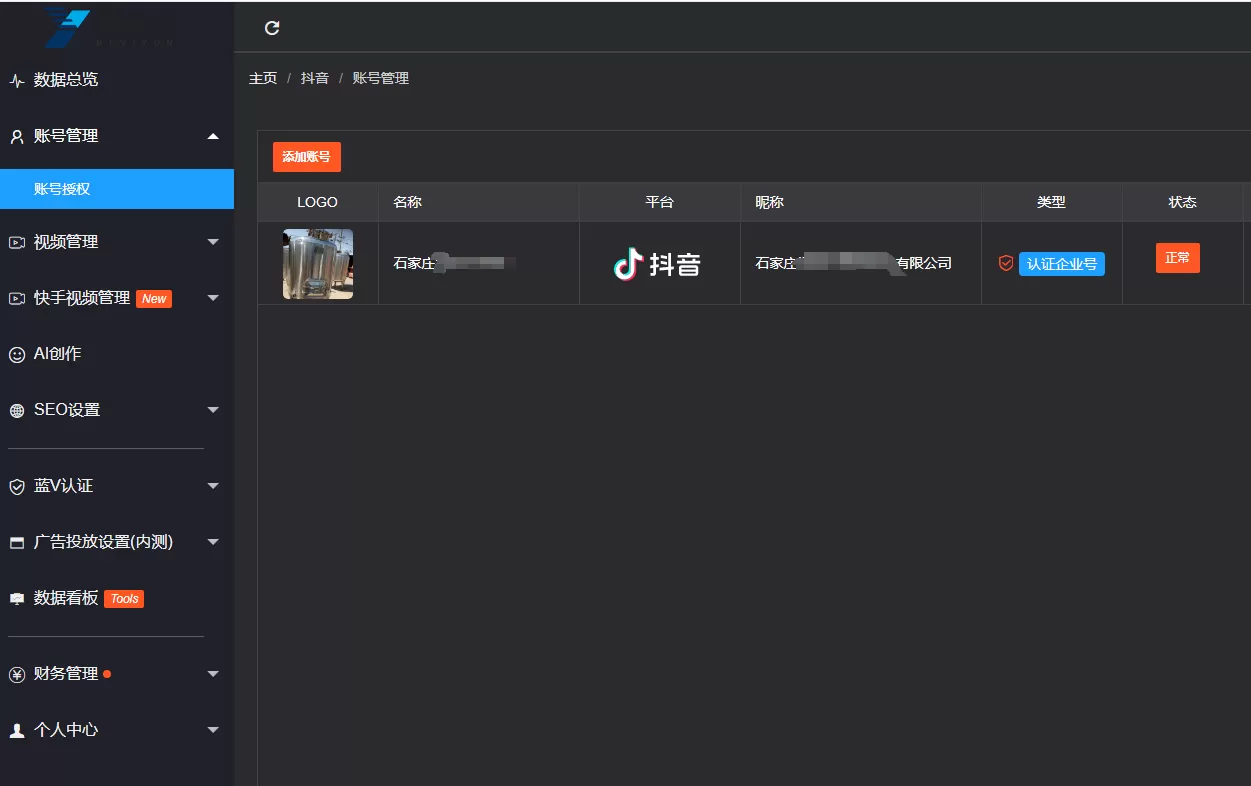Collapse the 账号管理 section with its chevron
Screen dimensions: 1251x786
[x=213, y=136]
